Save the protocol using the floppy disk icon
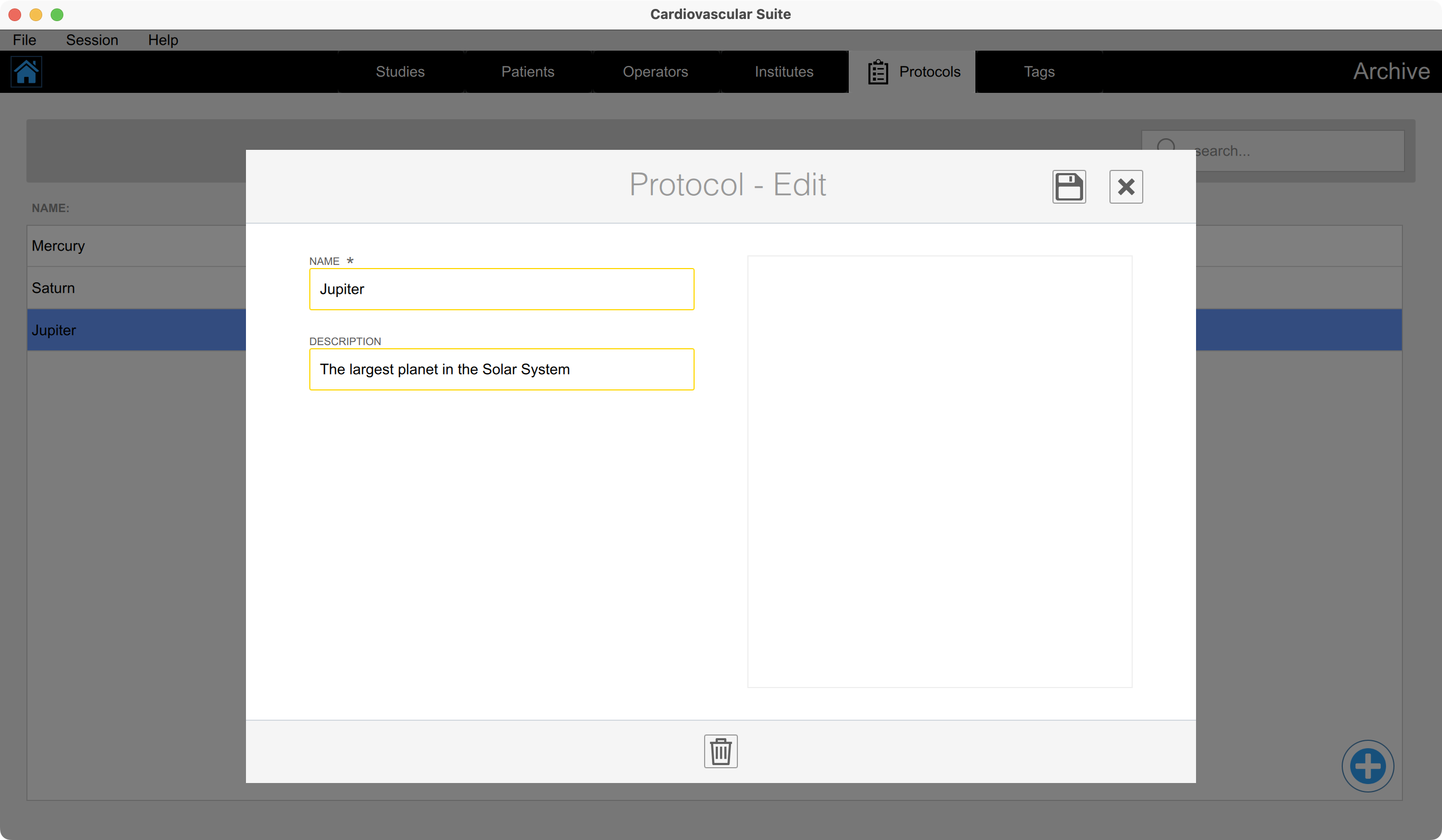The image size is (1442, 840). tap(1069, 187)
